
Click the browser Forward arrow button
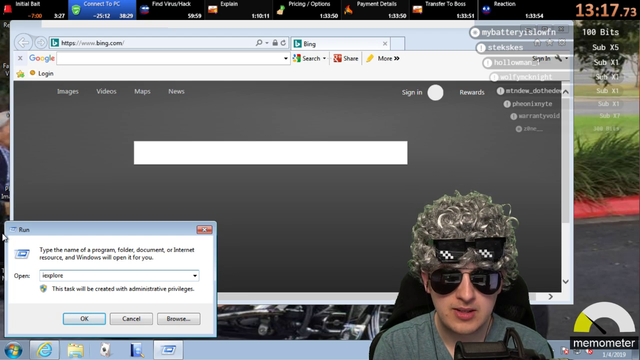tap(40, 42)
